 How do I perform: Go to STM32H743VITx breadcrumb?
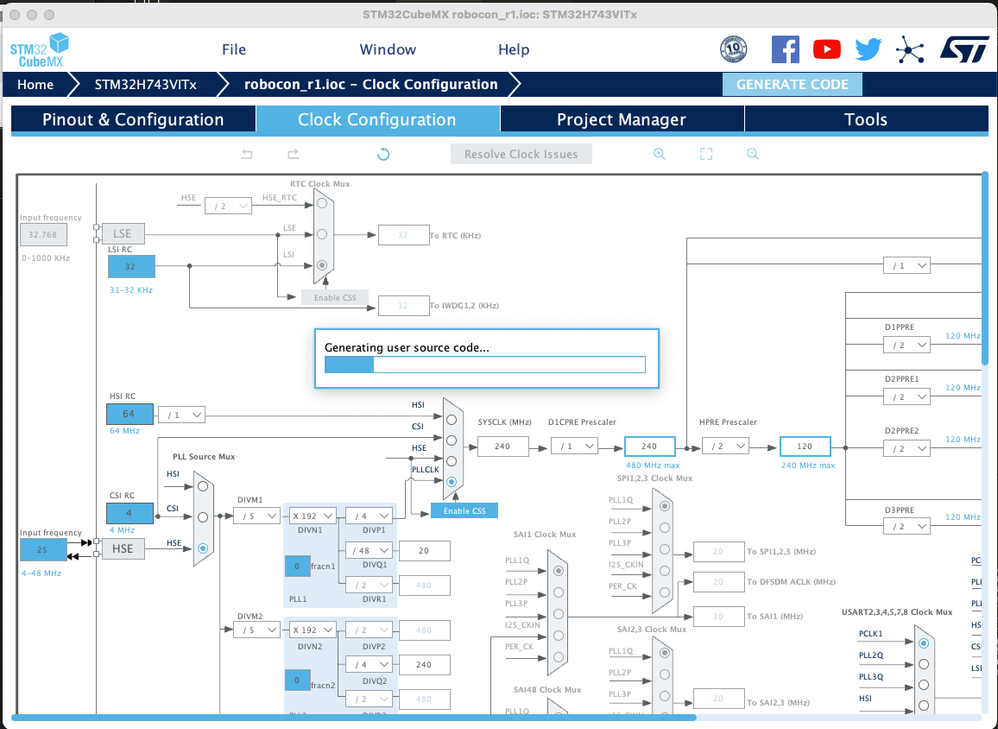146,85
